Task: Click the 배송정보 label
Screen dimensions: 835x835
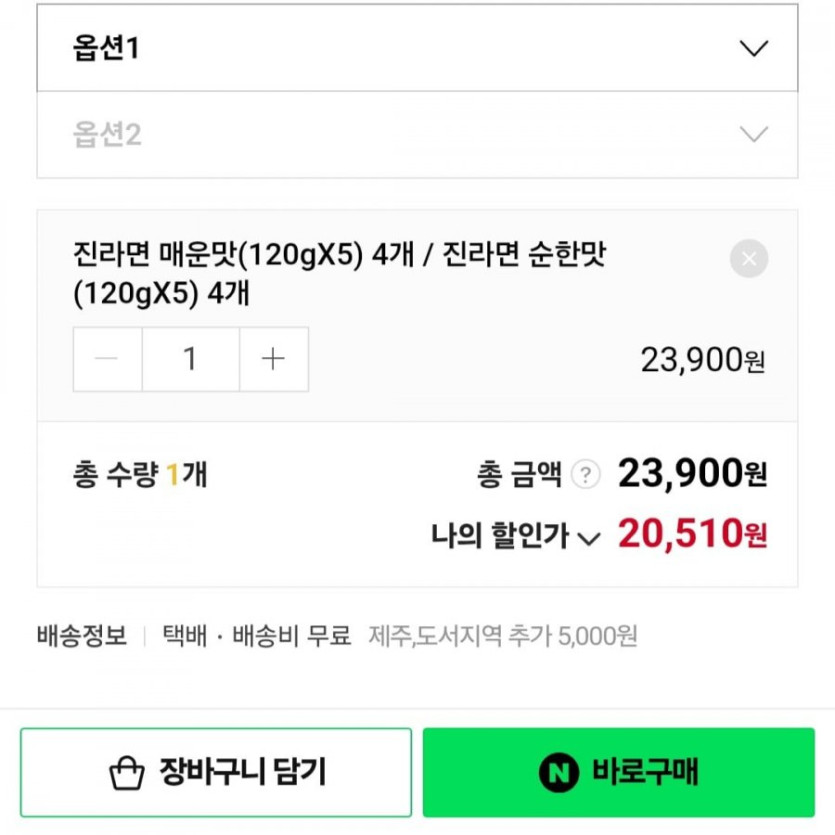Action: [x=82, y=636]
